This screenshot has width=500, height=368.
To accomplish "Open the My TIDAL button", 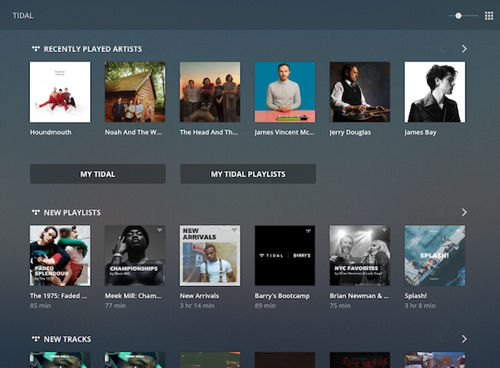I will (x=98, y=174).
